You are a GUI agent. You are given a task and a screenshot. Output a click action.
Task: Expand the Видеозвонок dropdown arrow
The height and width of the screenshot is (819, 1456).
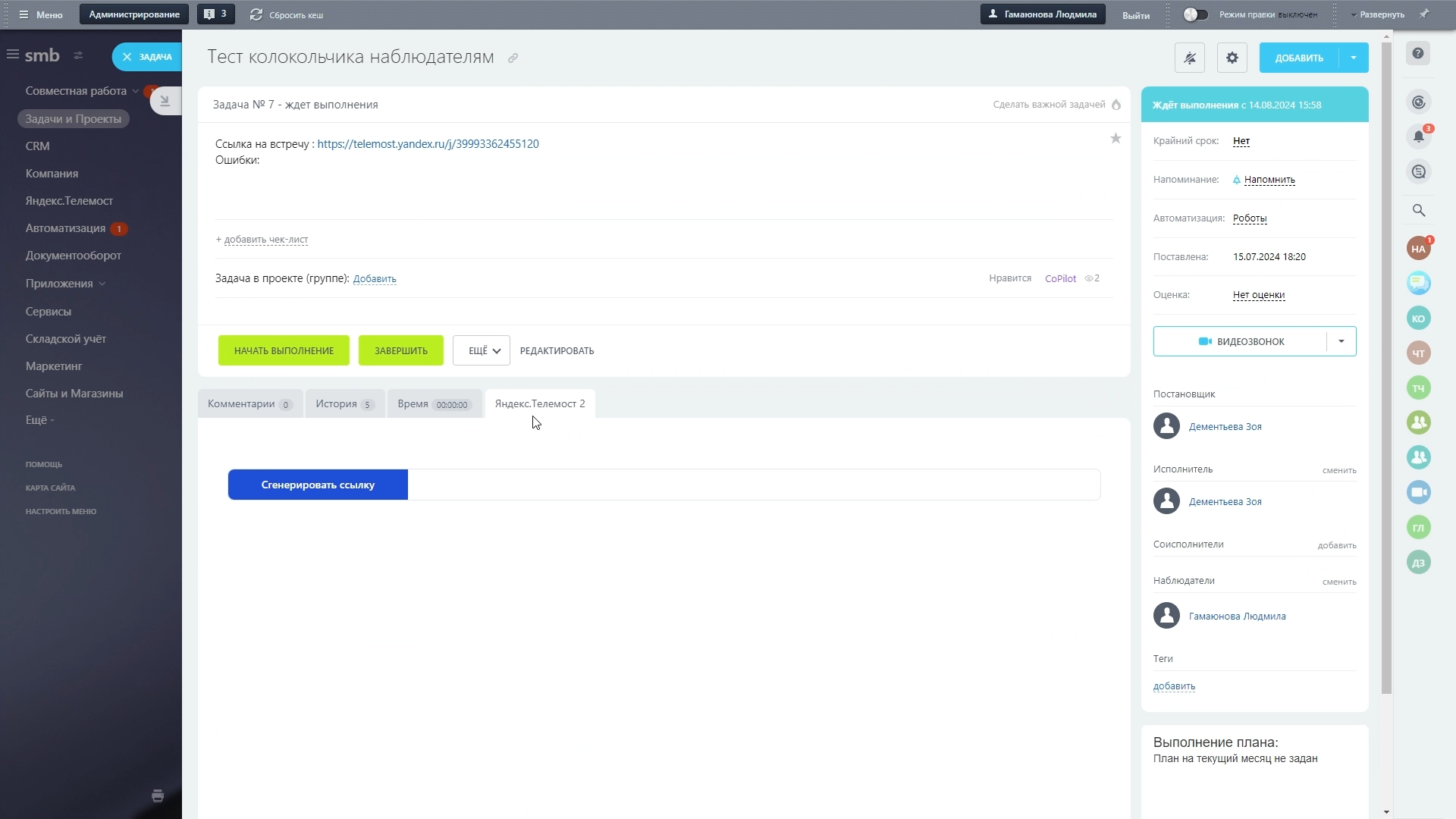pyautogui.click(x=1341, y=341)
